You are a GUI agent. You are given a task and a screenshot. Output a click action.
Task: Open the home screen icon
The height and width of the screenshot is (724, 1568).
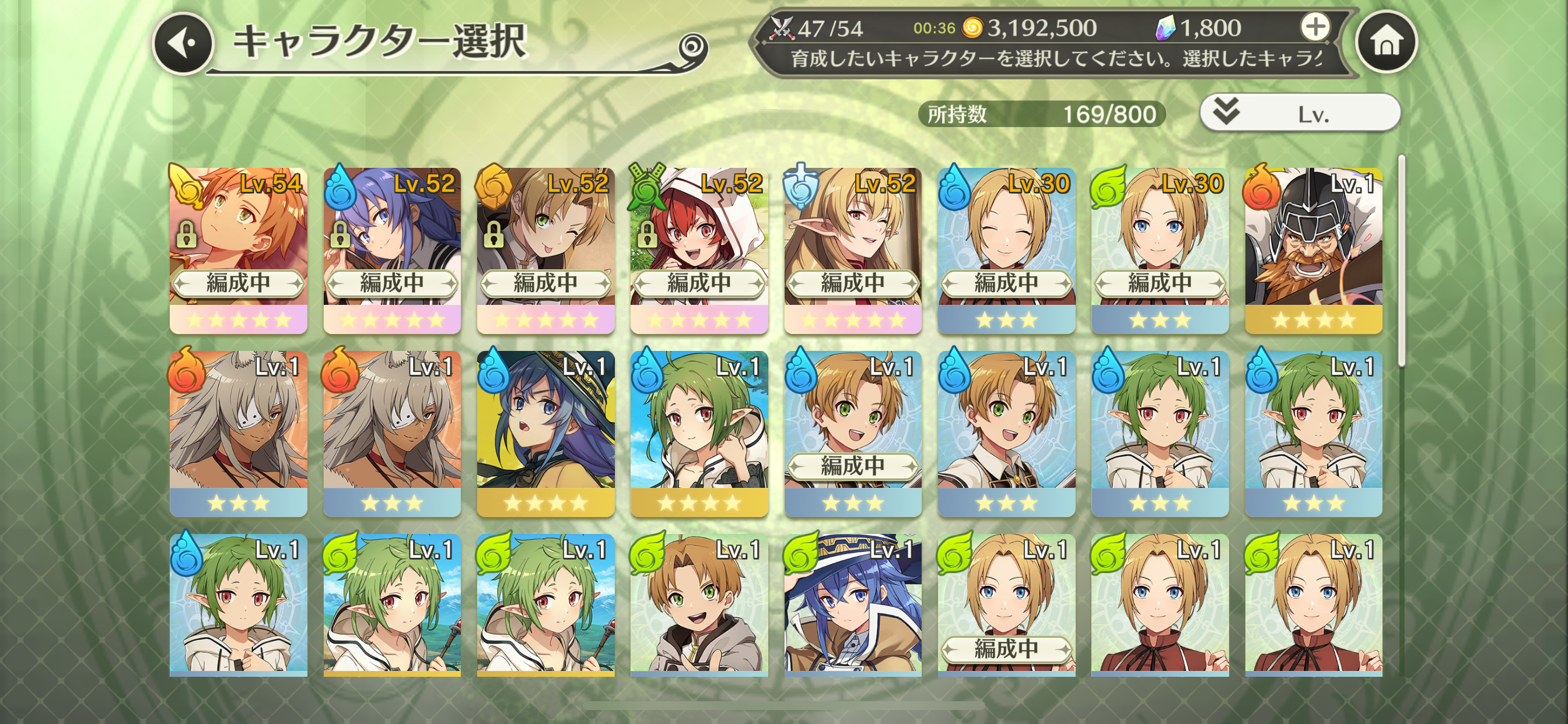click(x=1386, y=42)
